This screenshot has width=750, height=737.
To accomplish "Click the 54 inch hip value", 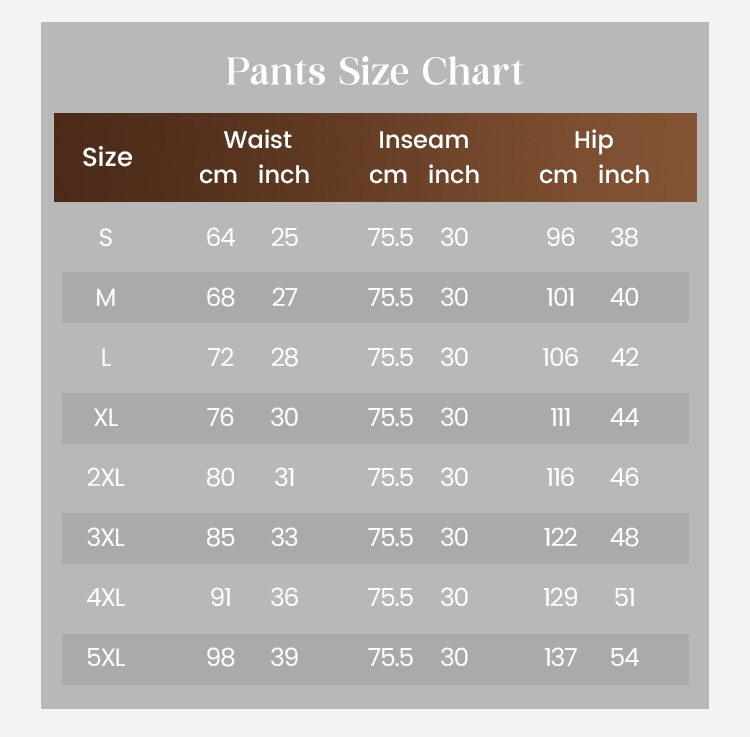I will (x=624, y=658).
